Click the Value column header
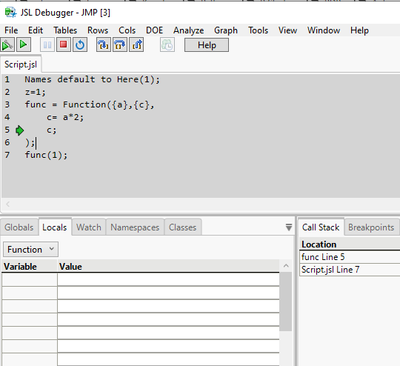Screen dimensions: 400x366 point(168,266)
